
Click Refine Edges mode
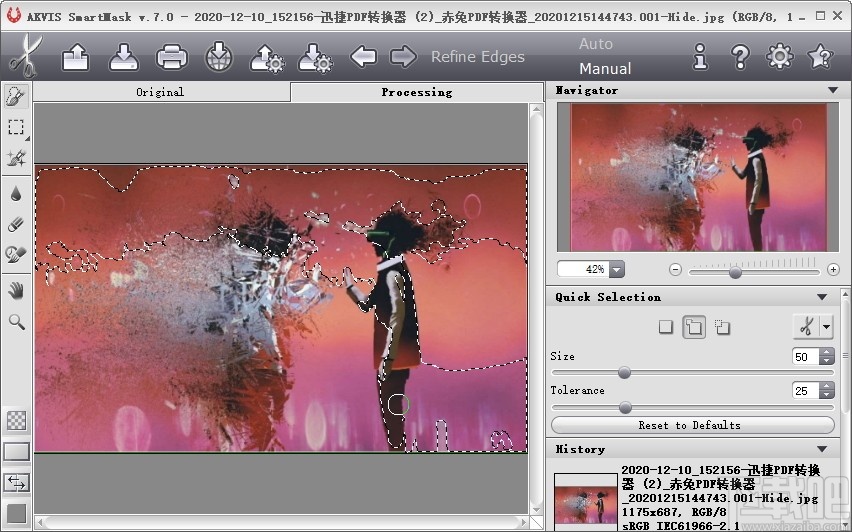coord(478,57)
